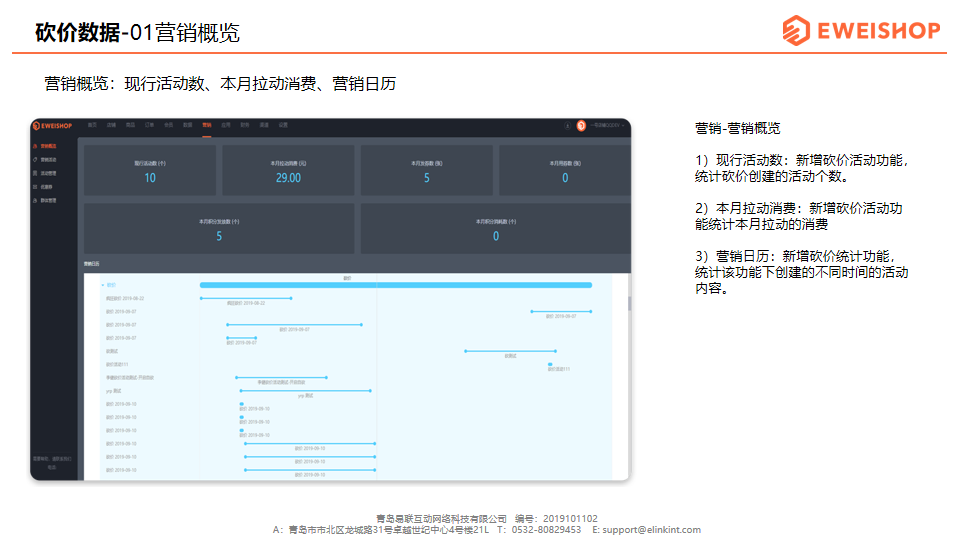Click the yp 测试 timeline bar
Screen dimensions: 960x540
coord(306,391)
